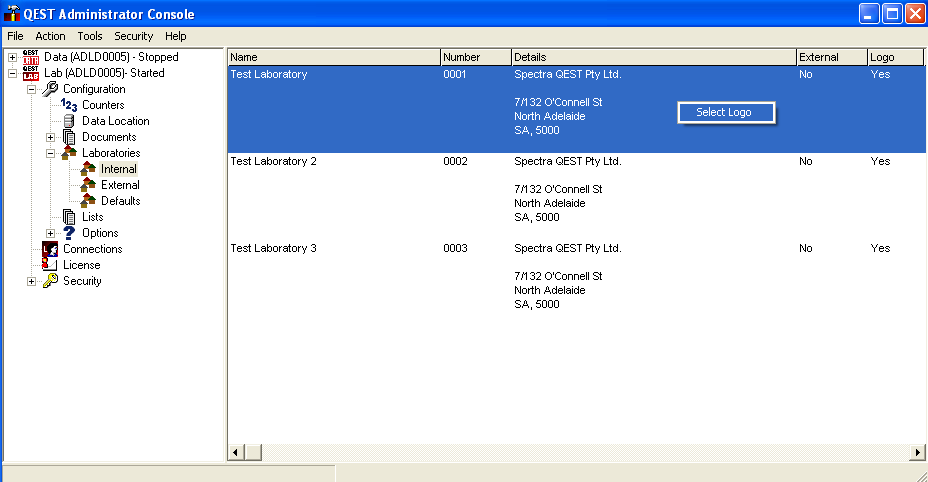Click the Configuration wrench icon
The width and height of the screenshot is (928, 482).
50,89
